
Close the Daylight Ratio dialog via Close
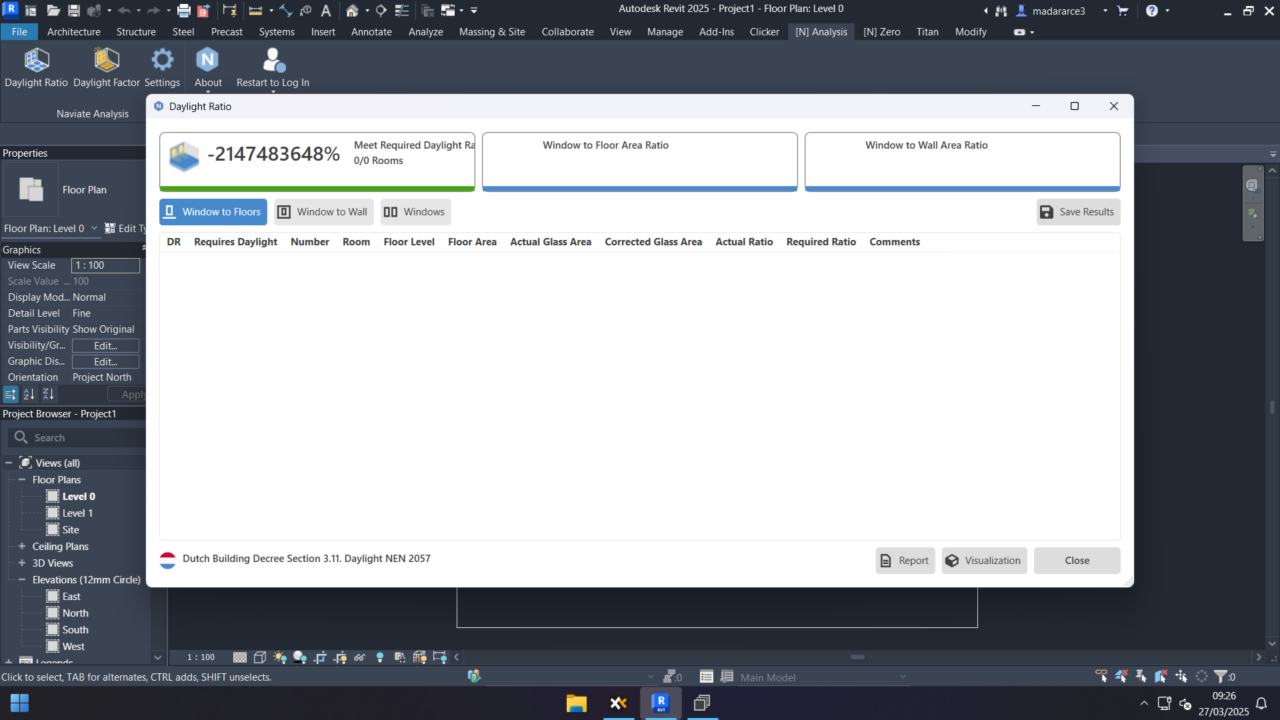[x=1076, y=561]
